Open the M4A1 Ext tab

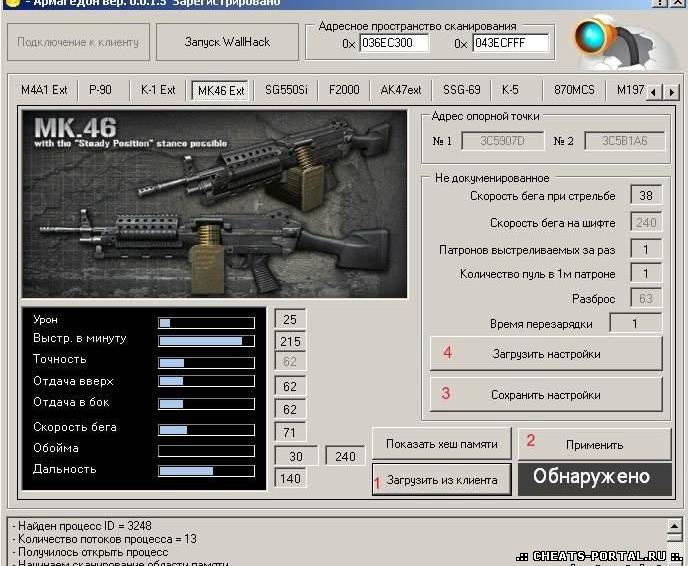click(x=44, y=90)
